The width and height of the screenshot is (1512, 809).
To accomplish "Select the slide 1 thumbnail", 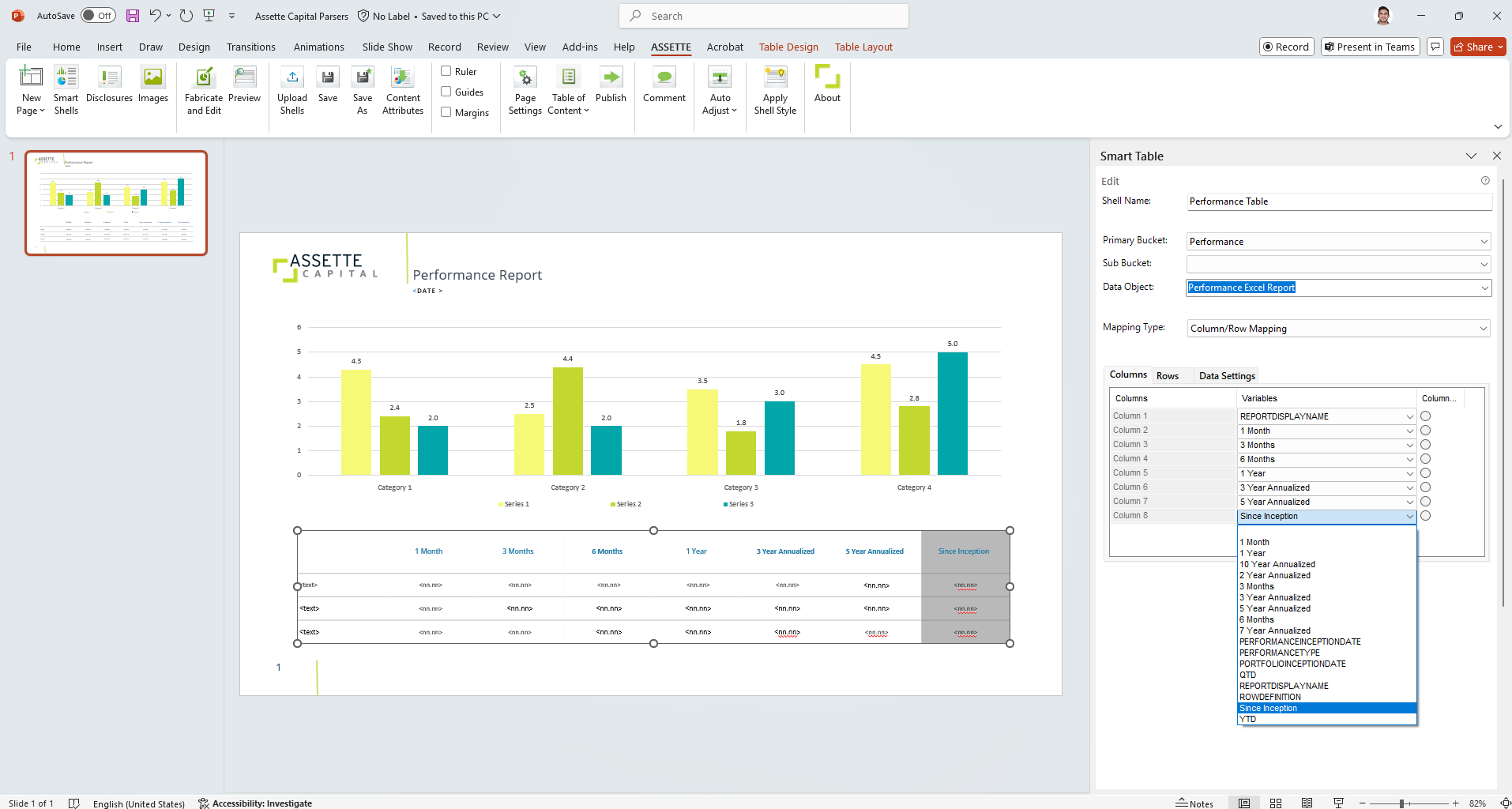I will 116,203.
